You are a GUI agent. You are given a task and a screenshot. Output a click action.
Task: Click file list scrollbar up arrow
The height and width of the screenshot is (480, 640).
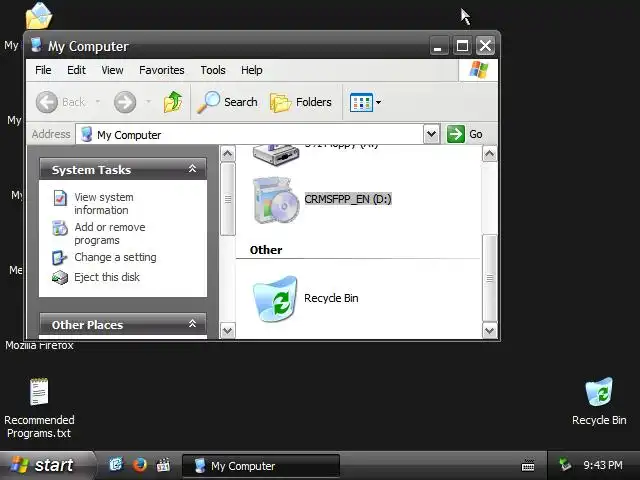(x=489, y=154)
